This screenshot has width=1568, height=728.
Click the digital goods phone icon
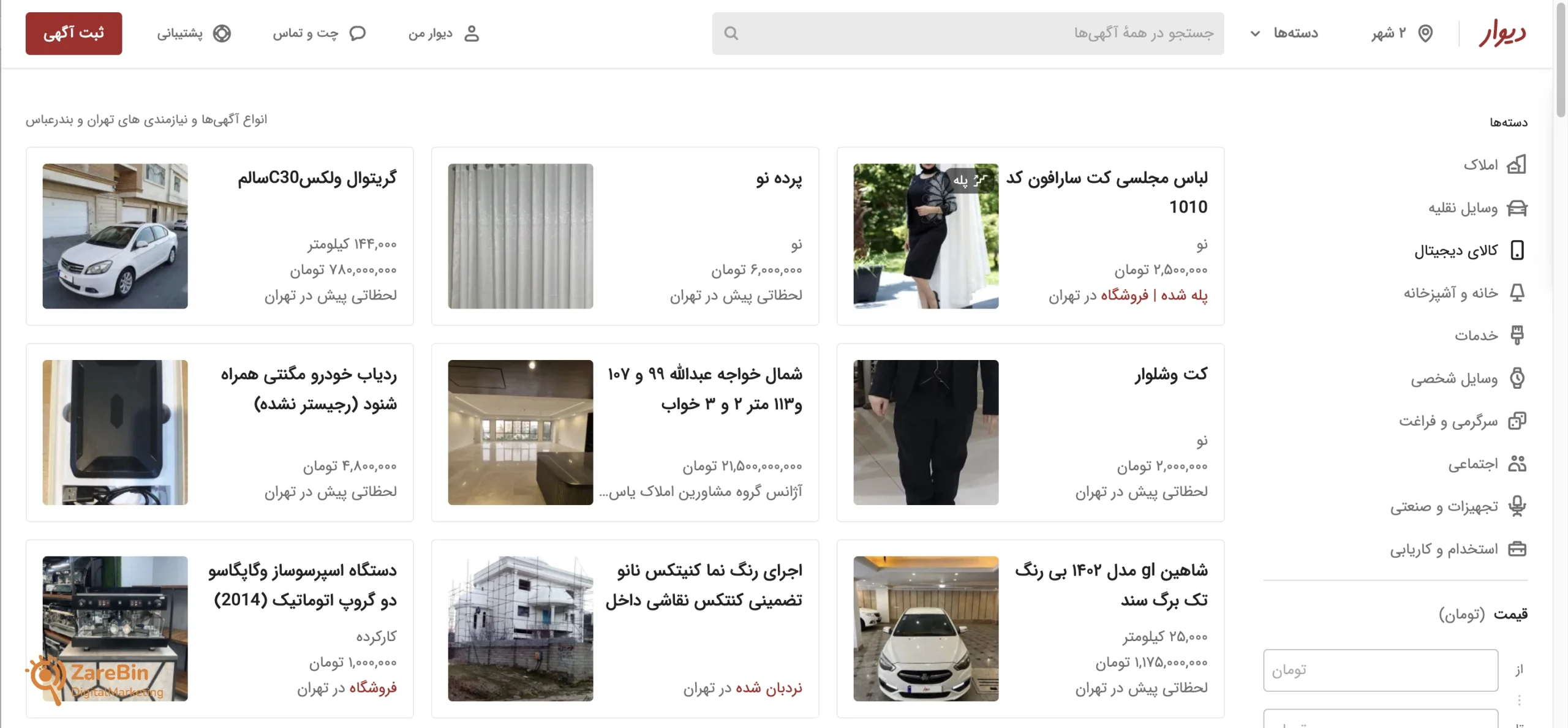[1517, 250]
